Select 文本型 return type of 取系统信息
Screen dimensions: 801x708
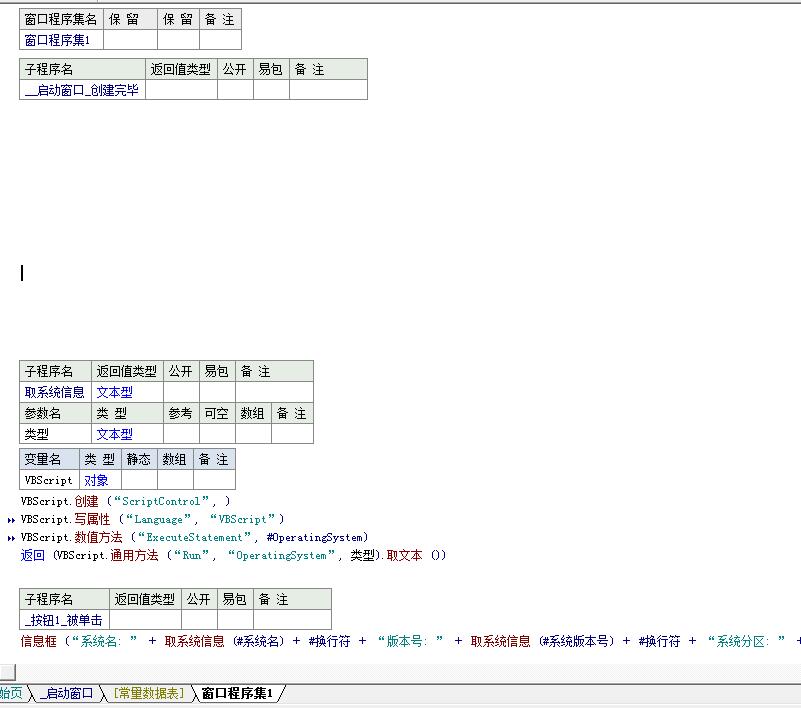click(127, 392)
